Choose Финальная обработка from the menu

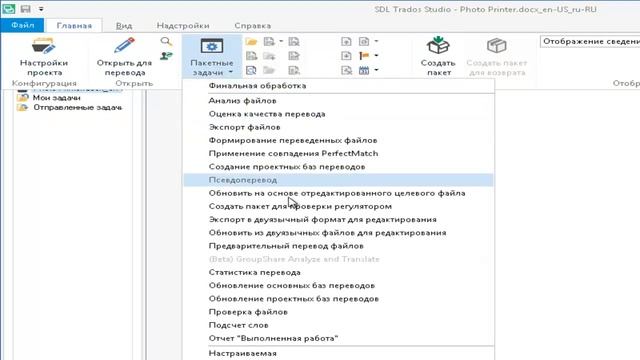pos(338,86)
